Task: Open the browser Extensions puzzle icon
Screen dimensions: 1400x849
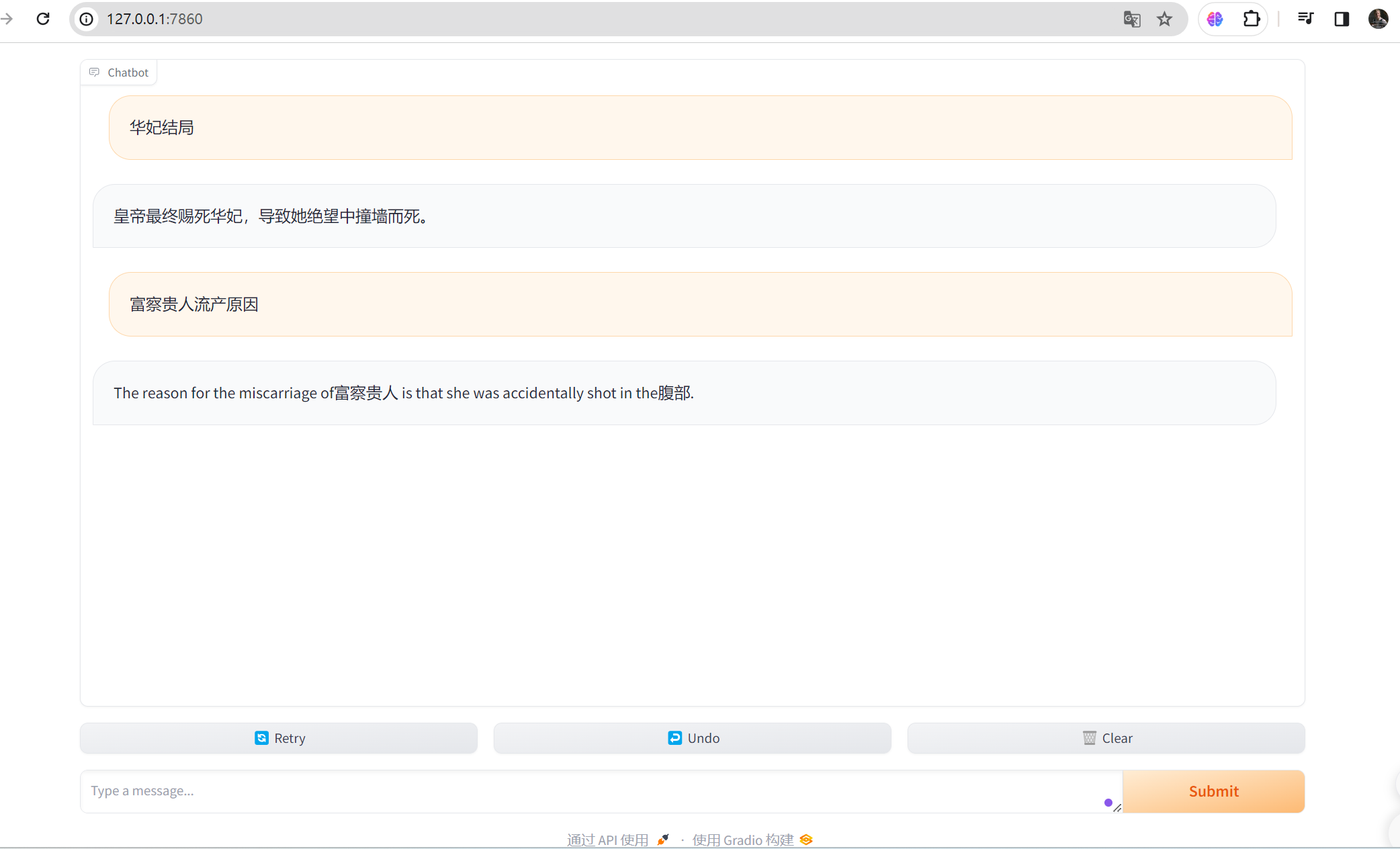Action: (x=1251, y=19)
